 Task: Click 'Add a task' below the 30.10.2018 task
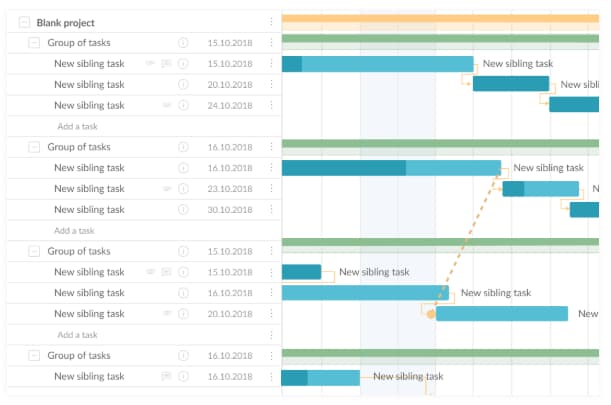[77, 231]
